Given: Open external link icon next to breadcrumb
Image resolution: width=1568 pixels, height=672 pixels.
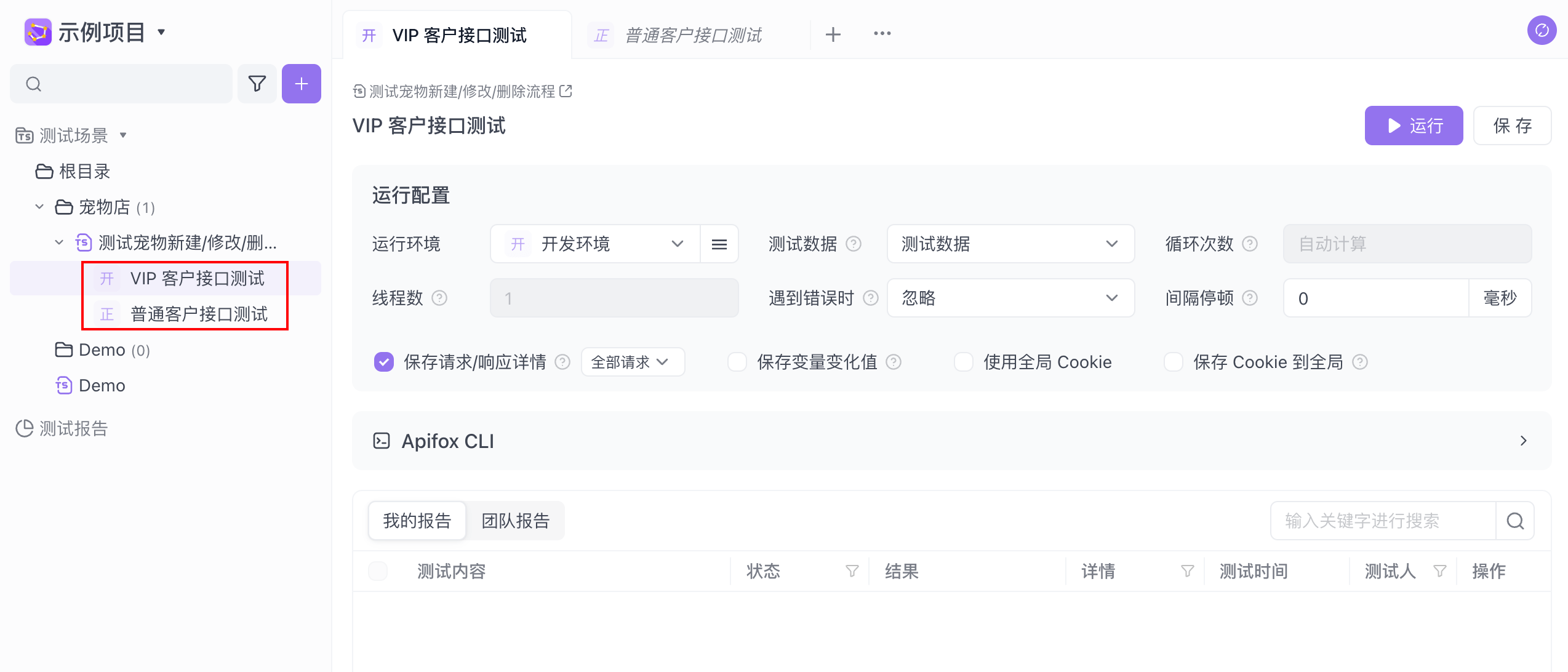Looking at the screenshot, I should pyautogui.click(x=566, y=92).
